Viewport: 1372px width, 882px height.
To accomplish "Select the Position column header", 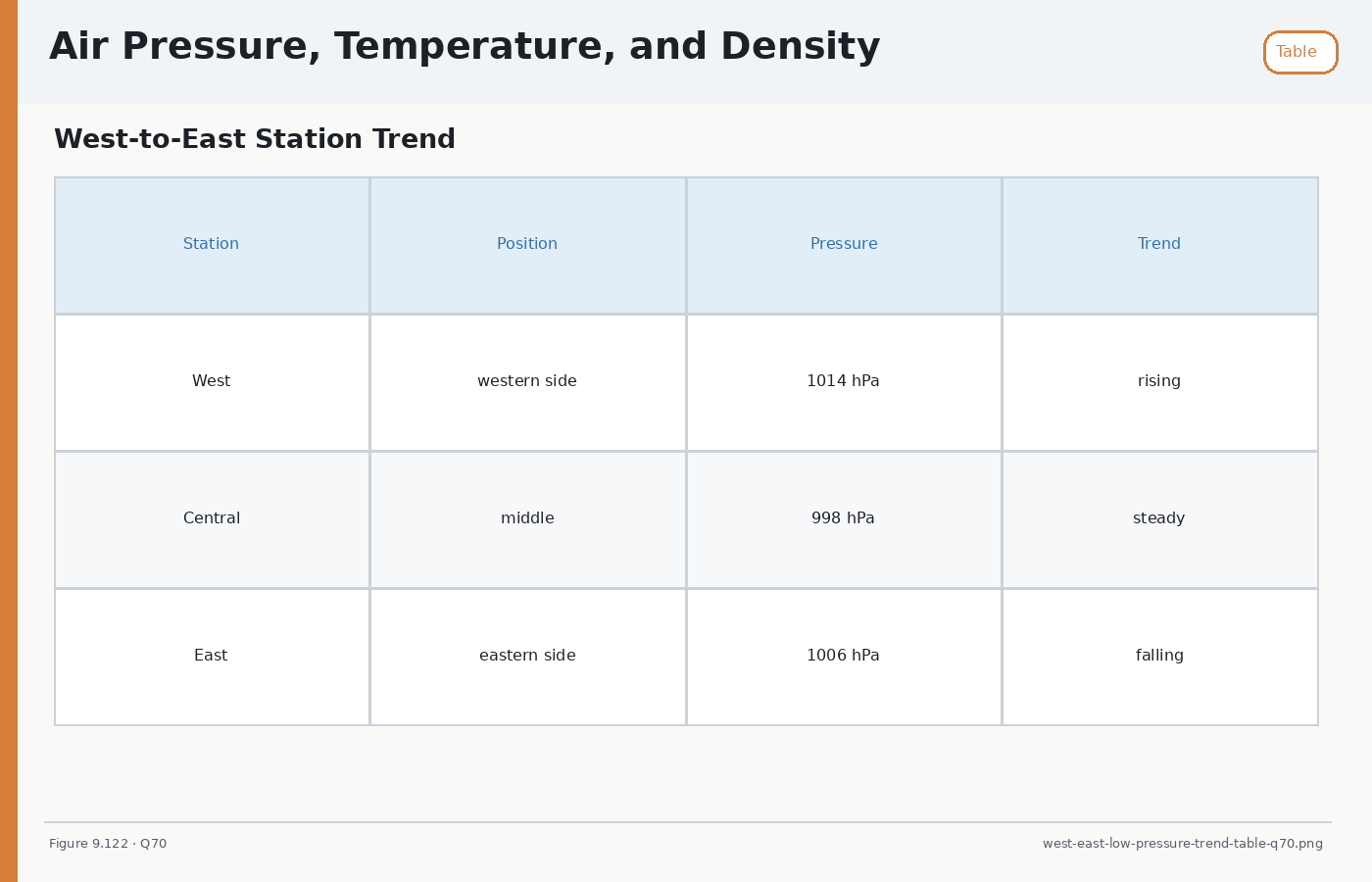I will (x=528, y=245).
